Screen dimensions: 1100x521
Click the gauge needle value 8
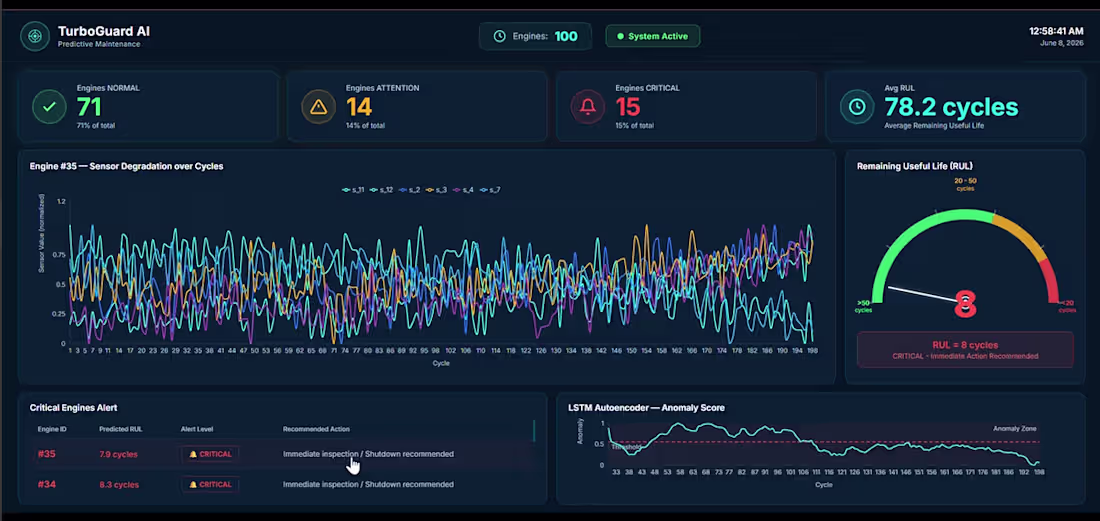tap(966, 304)
